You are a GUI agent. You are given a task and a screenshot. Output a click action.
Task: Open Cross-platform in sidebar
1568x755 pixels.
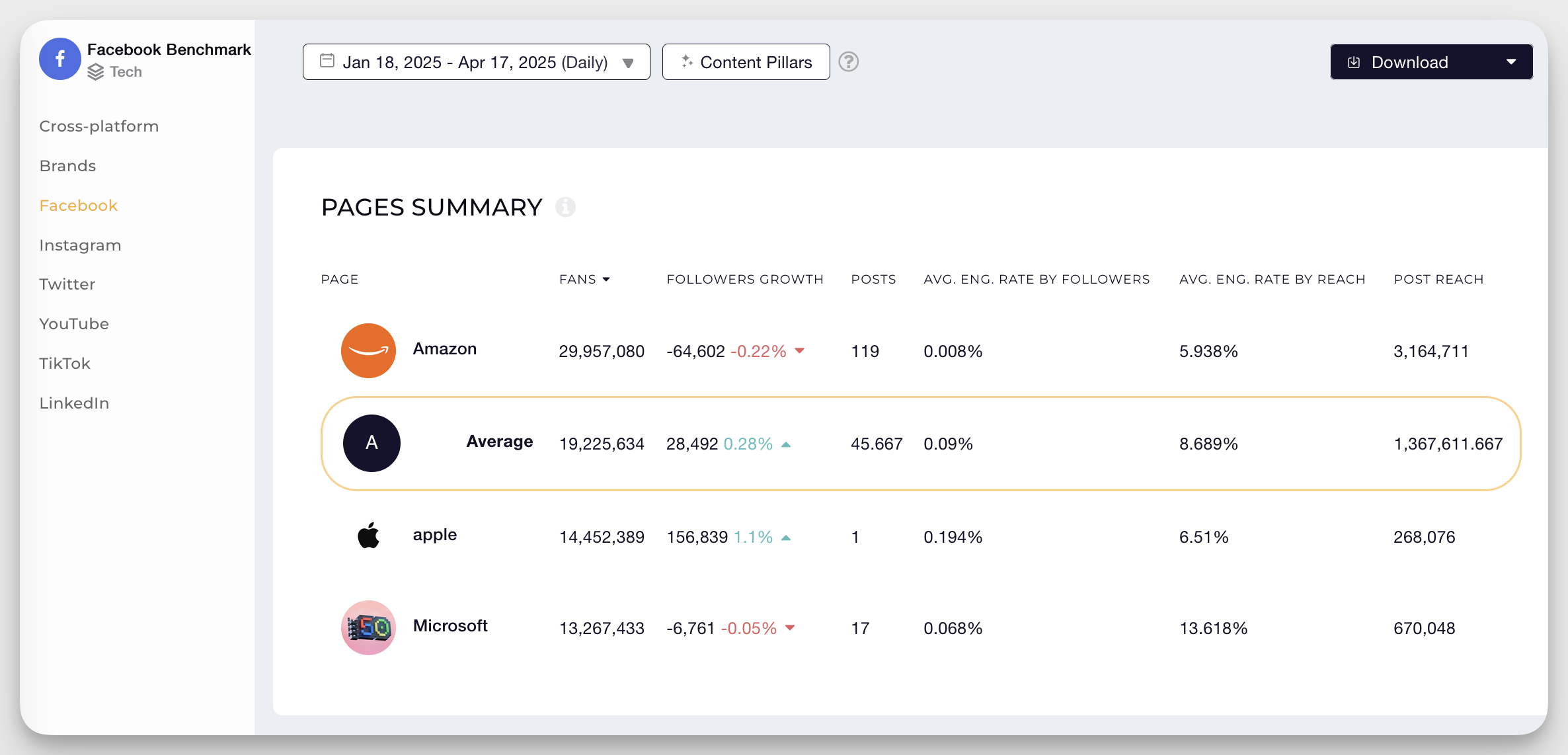pyautogui.click(x=99, y=126)
